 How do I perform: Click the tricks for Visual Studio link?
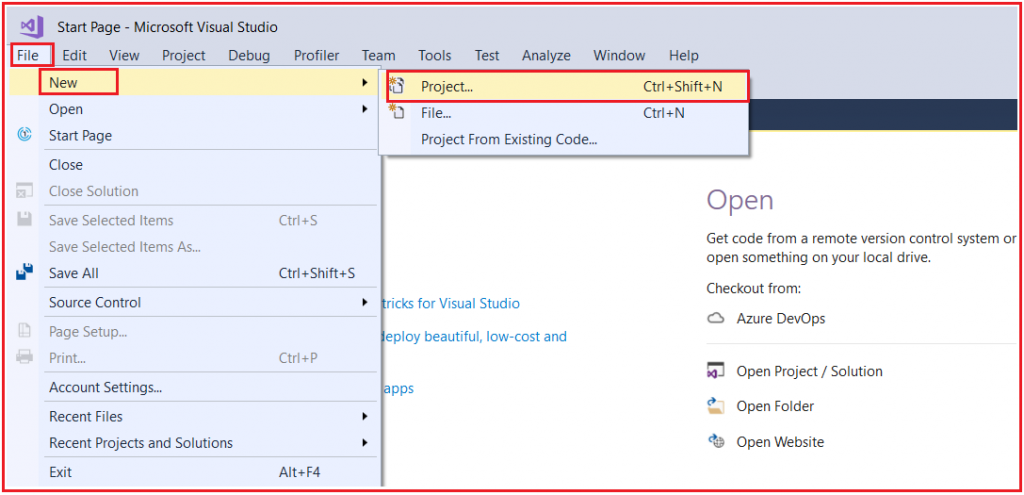[x=451, y=303]
